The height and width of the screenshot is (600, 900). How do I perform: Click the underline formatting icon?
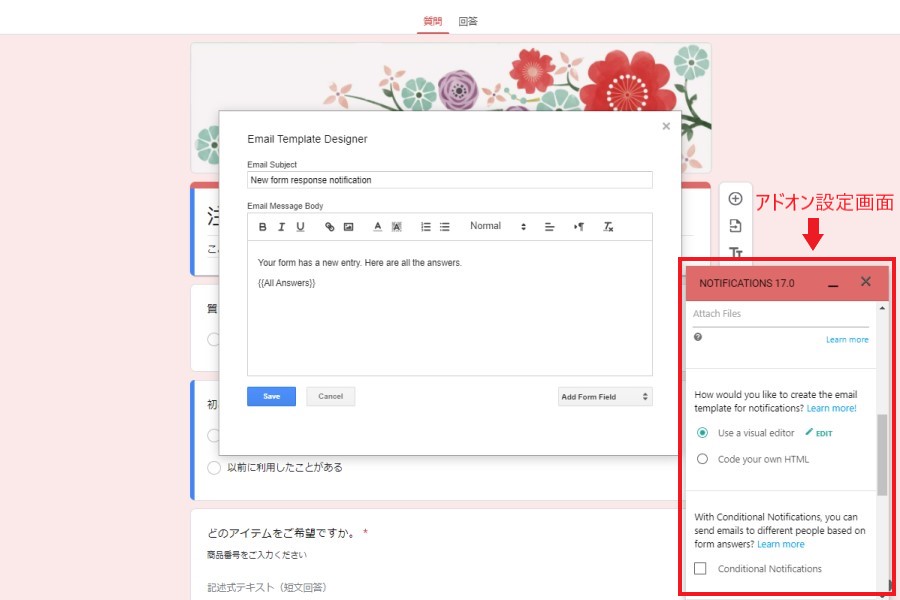coord(300,227)
